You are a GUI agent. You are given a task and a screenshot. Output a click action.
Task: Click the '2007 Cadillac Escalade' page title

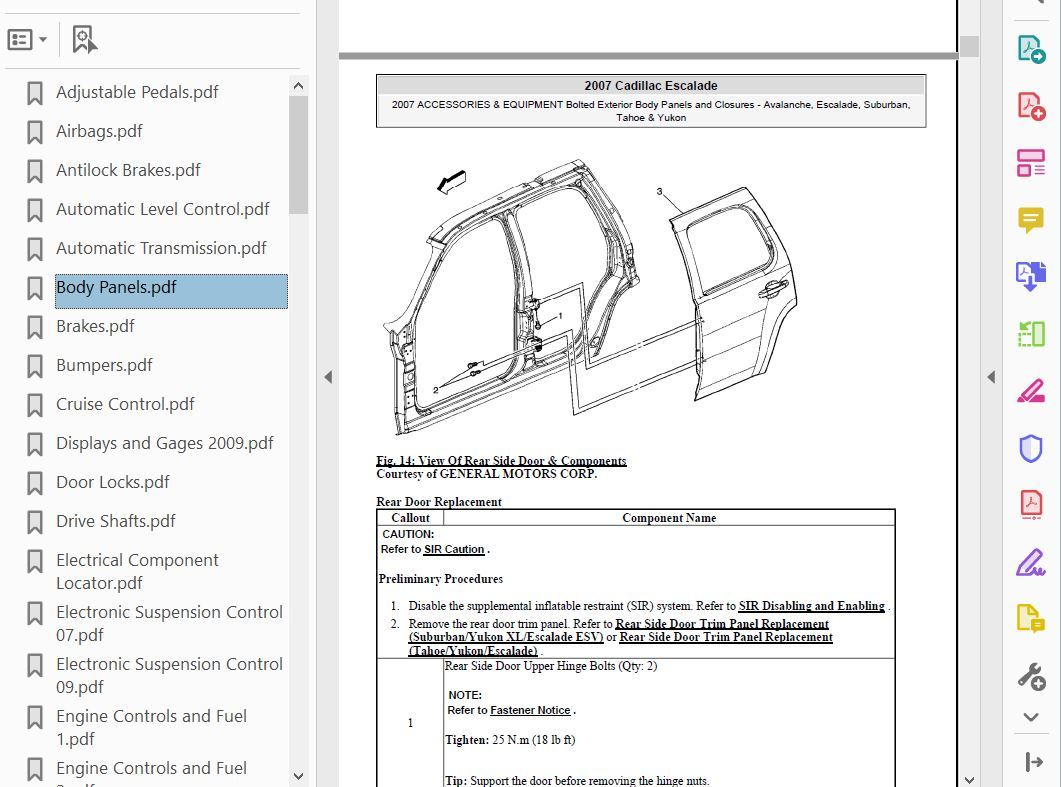(x=651, y=86)
